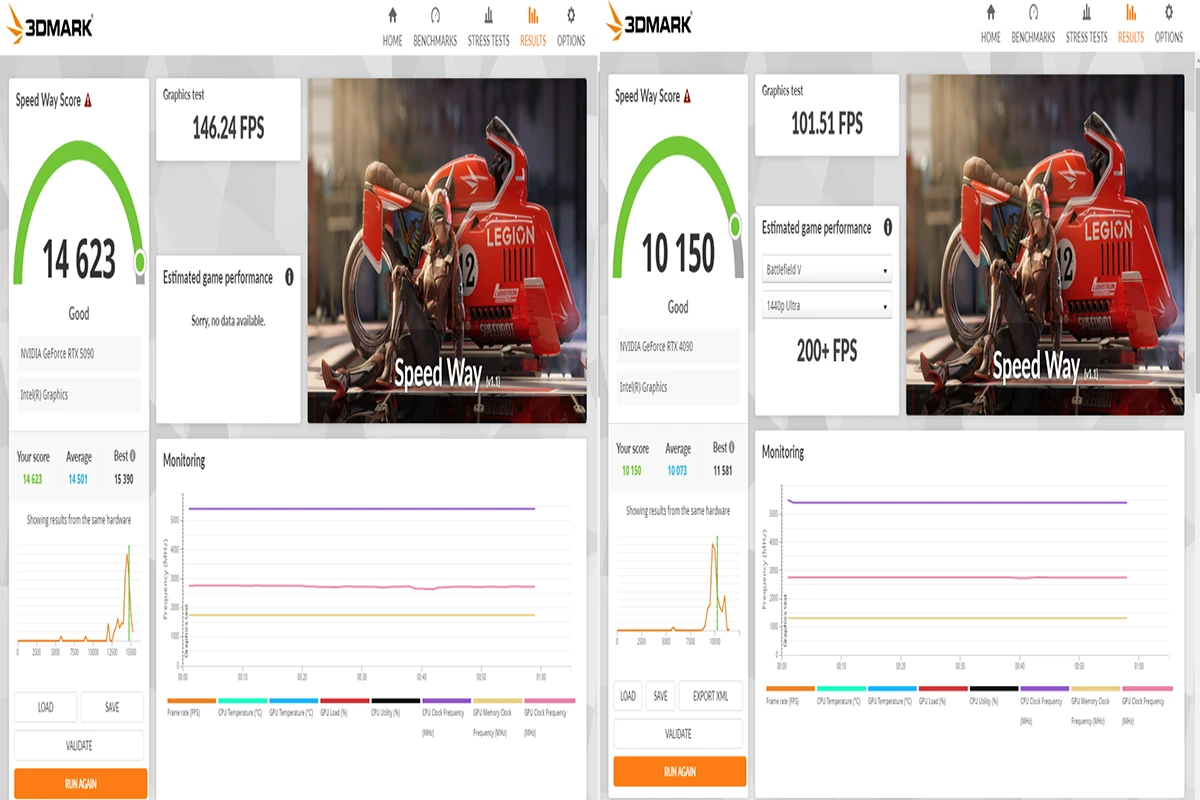Click SAVE in the RTX 5090 window

coord(112,707)
